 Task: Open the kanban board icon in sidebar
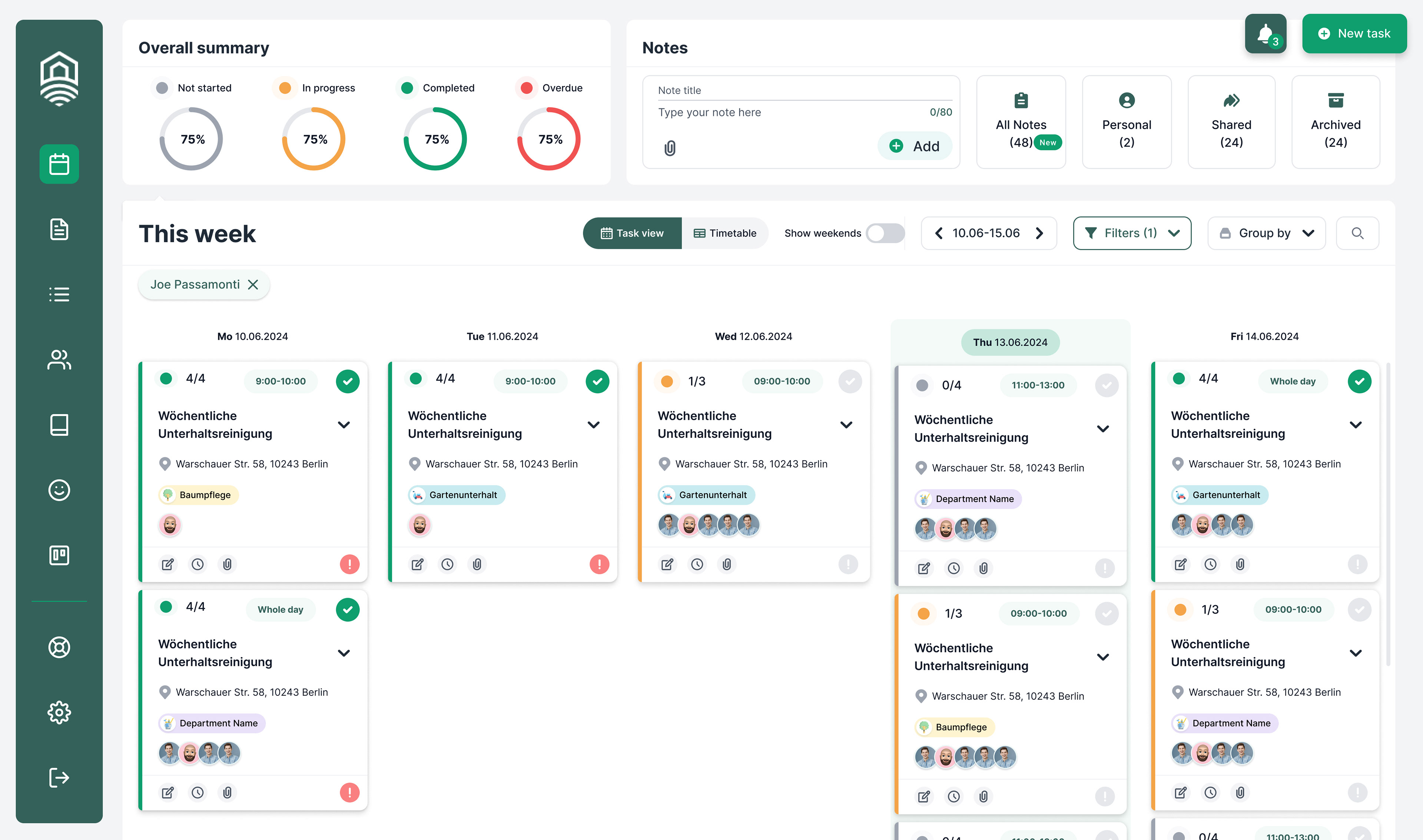59,555
